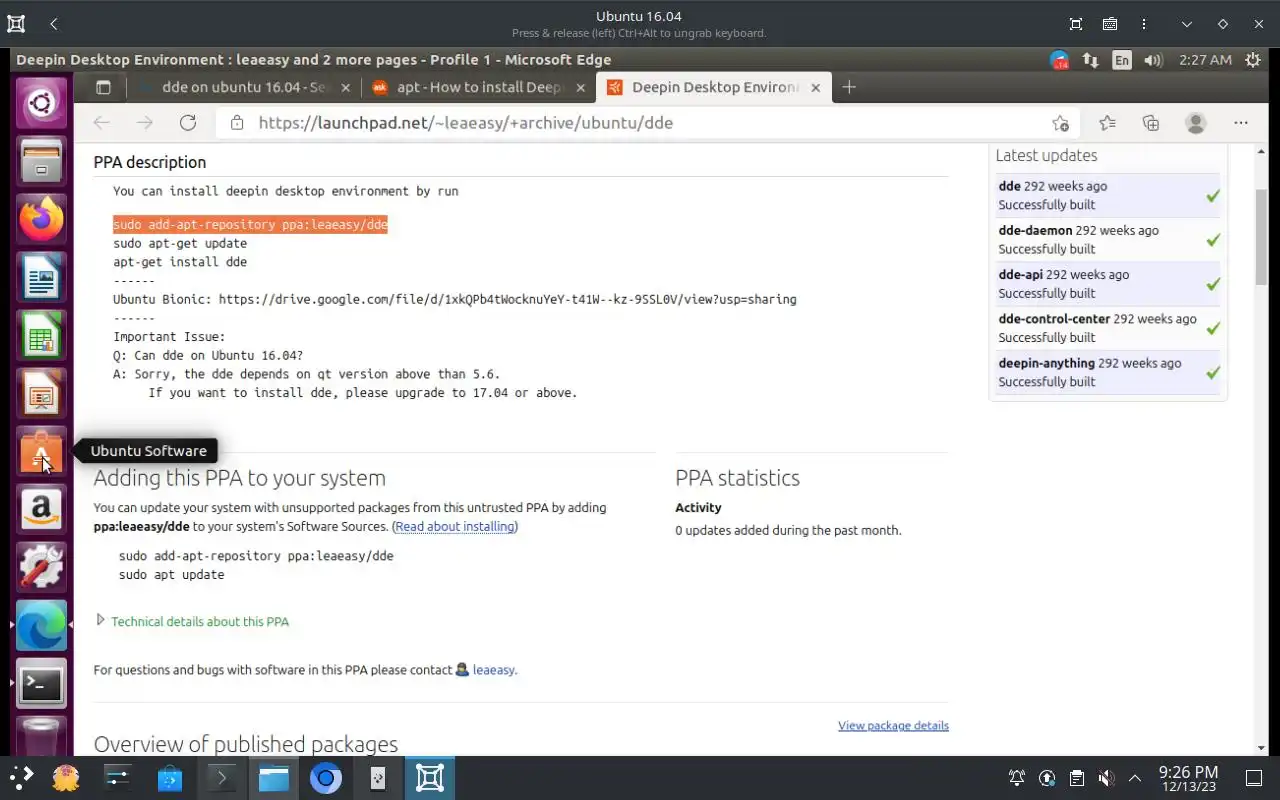Open Dolphin file manager in taskbar
The width and height of the screenshot is (1280, 800).
tap(273, 778)
